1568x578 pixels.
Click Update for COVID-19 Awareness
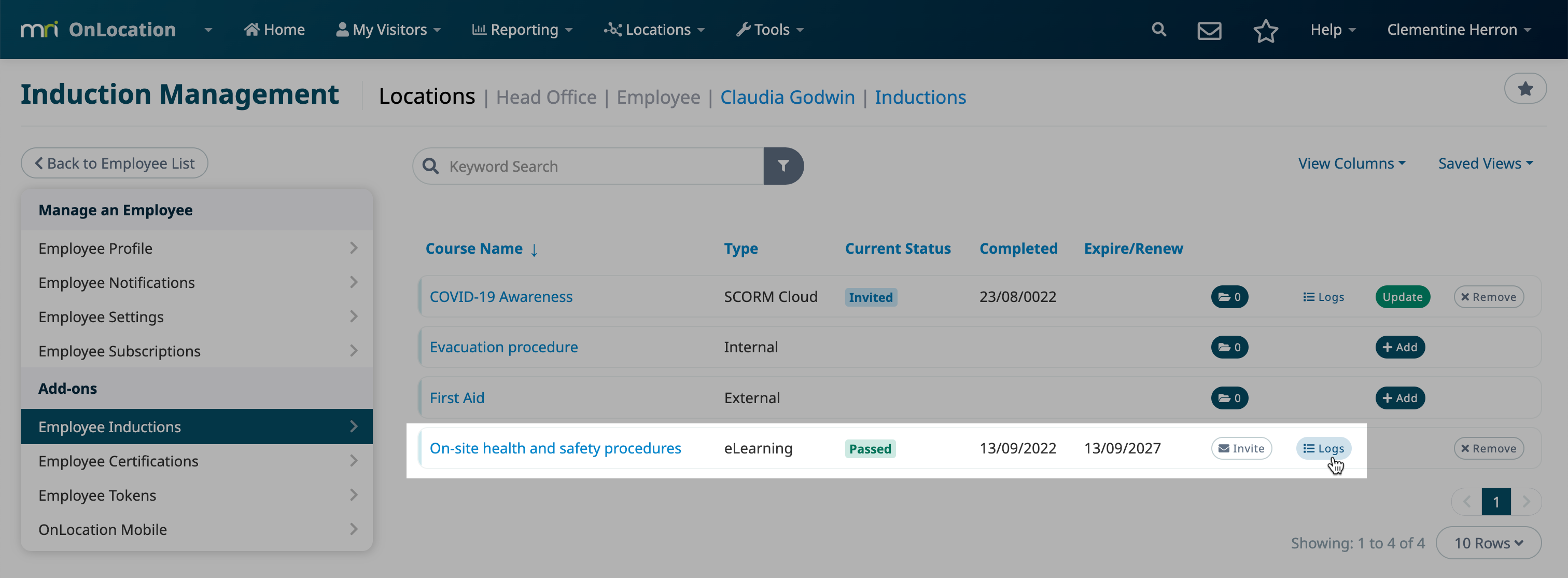click(1402, 297)
